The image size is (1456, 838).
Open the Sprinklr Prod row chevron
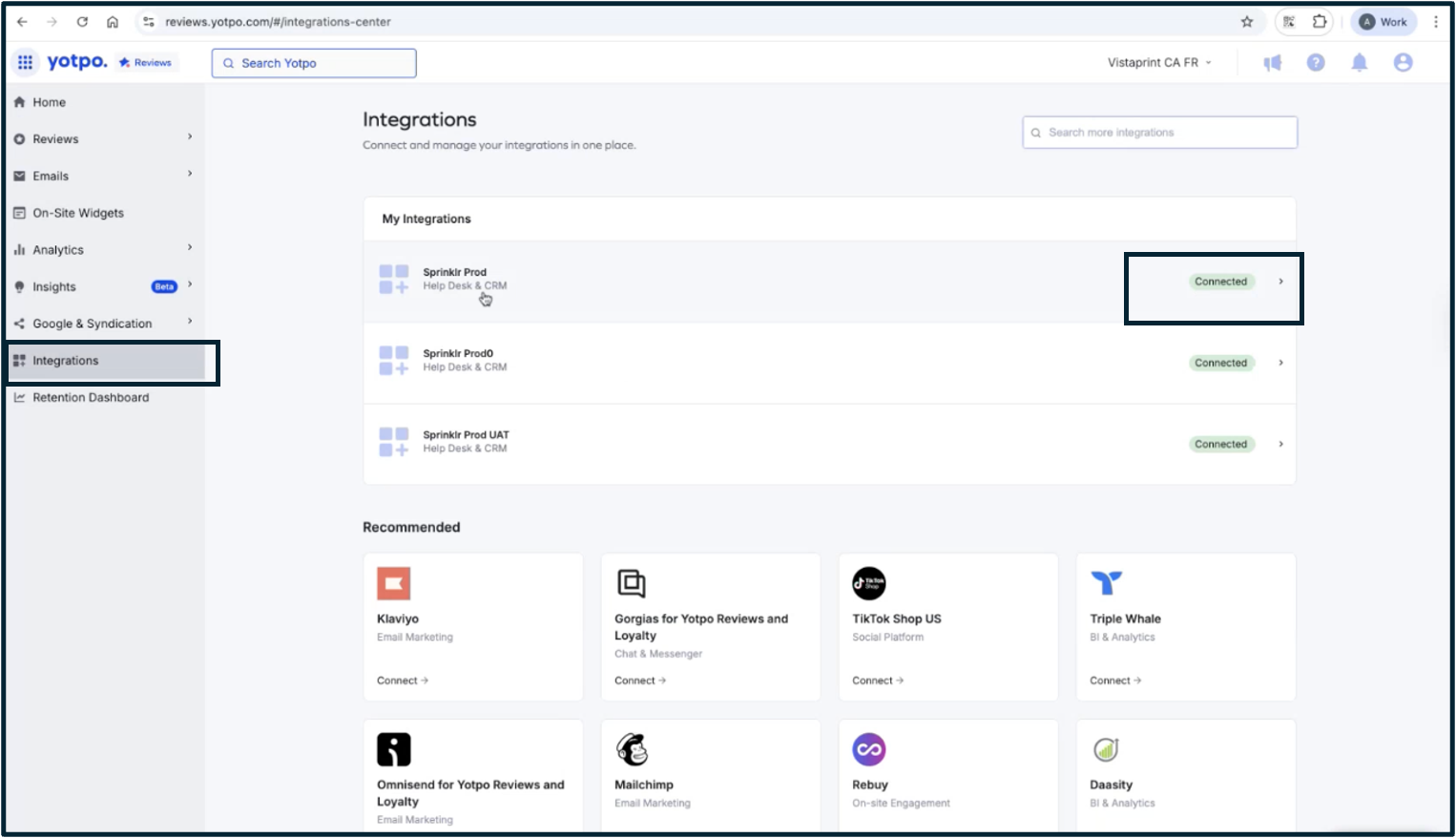point(1280,282)
